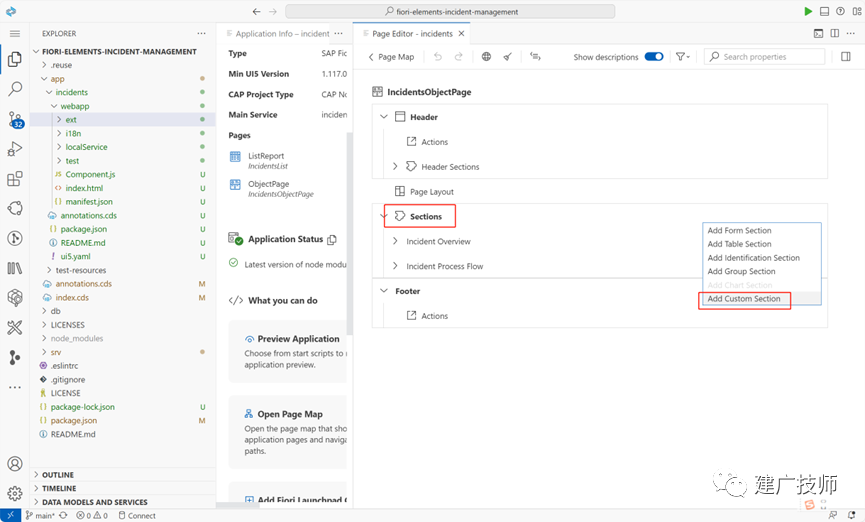Click the undo arrow in Page Editor
Image resolution: width=865 pixels, height=522 pixels.
coord(437,57)
